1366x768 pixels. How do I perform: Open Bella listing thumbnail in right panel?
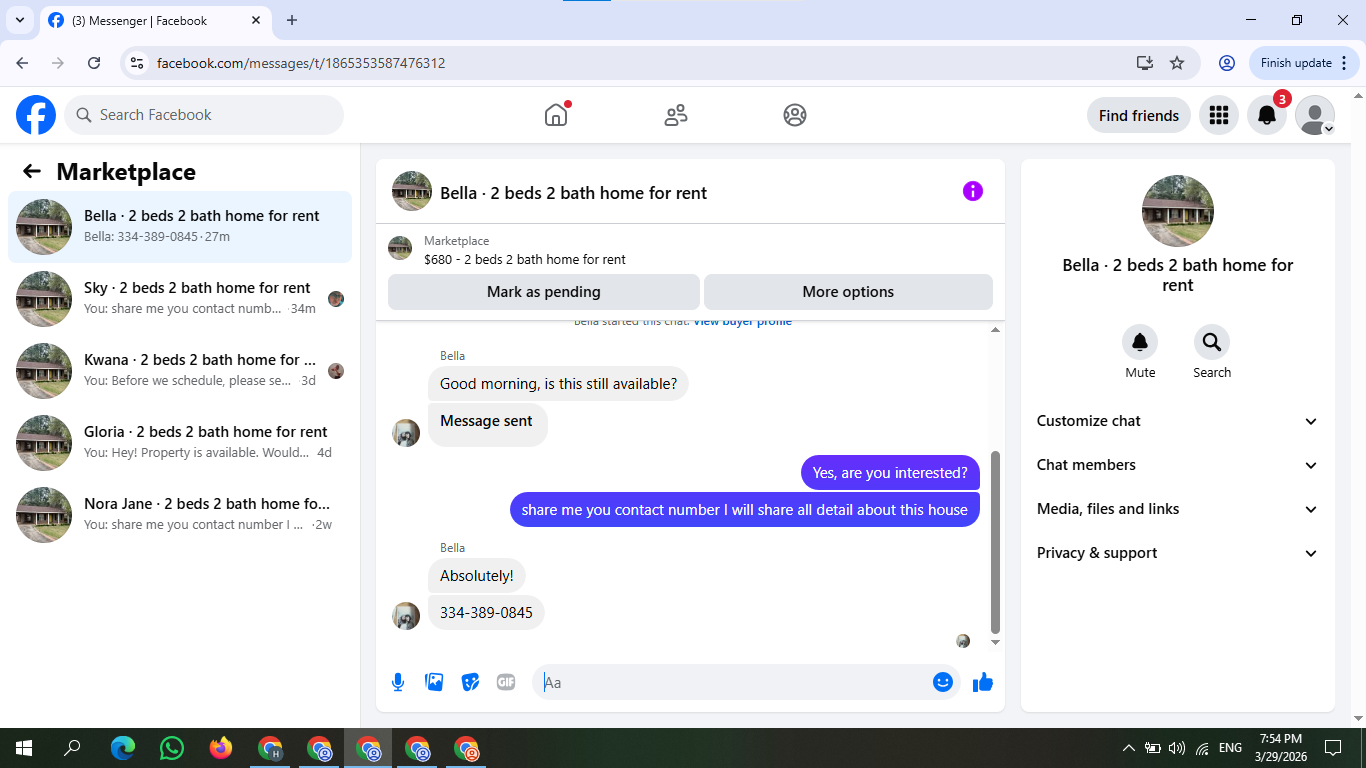click(x=1178, y=211)
